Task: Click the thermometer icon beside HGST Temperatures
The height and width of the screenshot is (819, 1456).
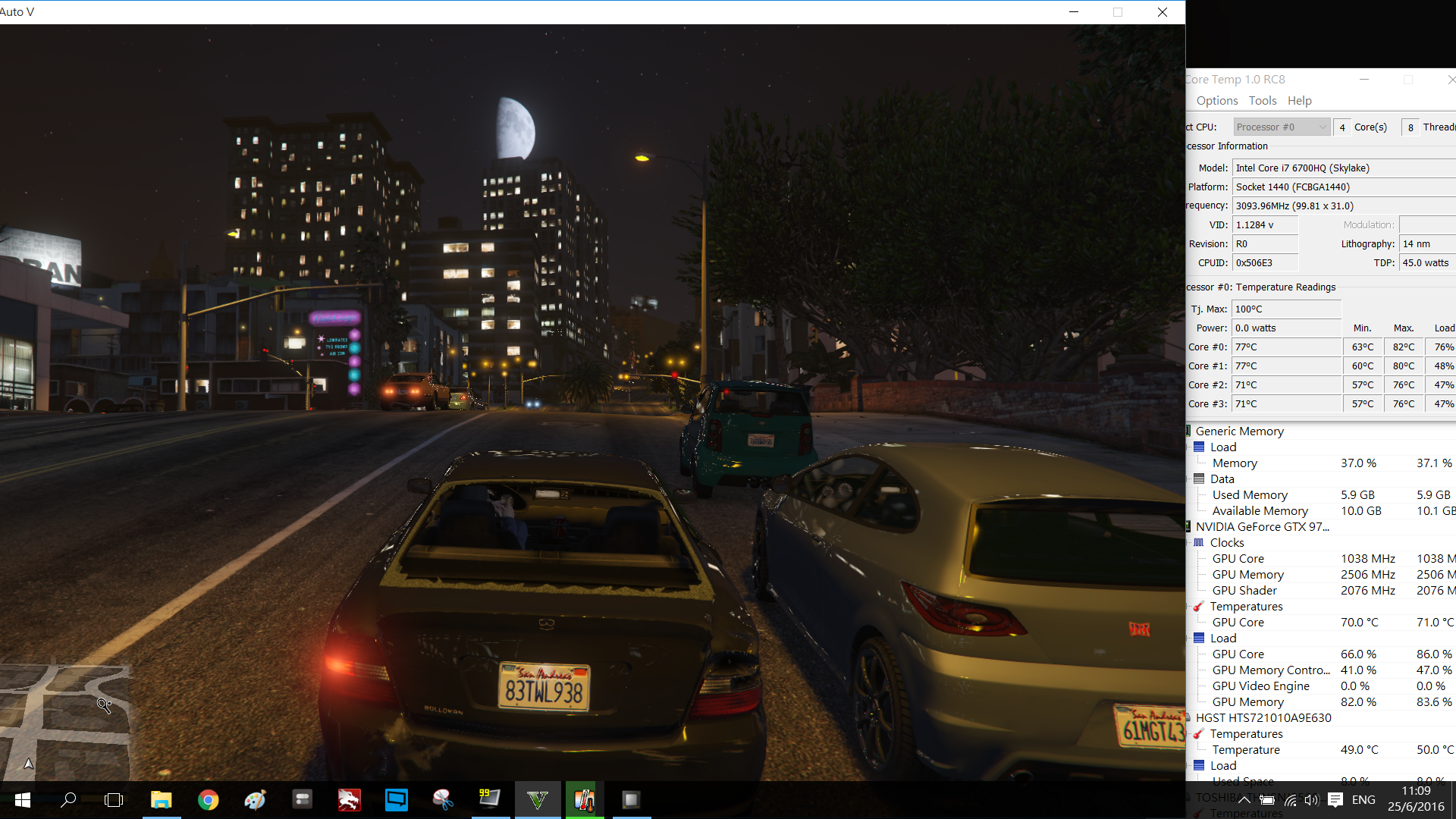Action: (x=1199, y=733)
